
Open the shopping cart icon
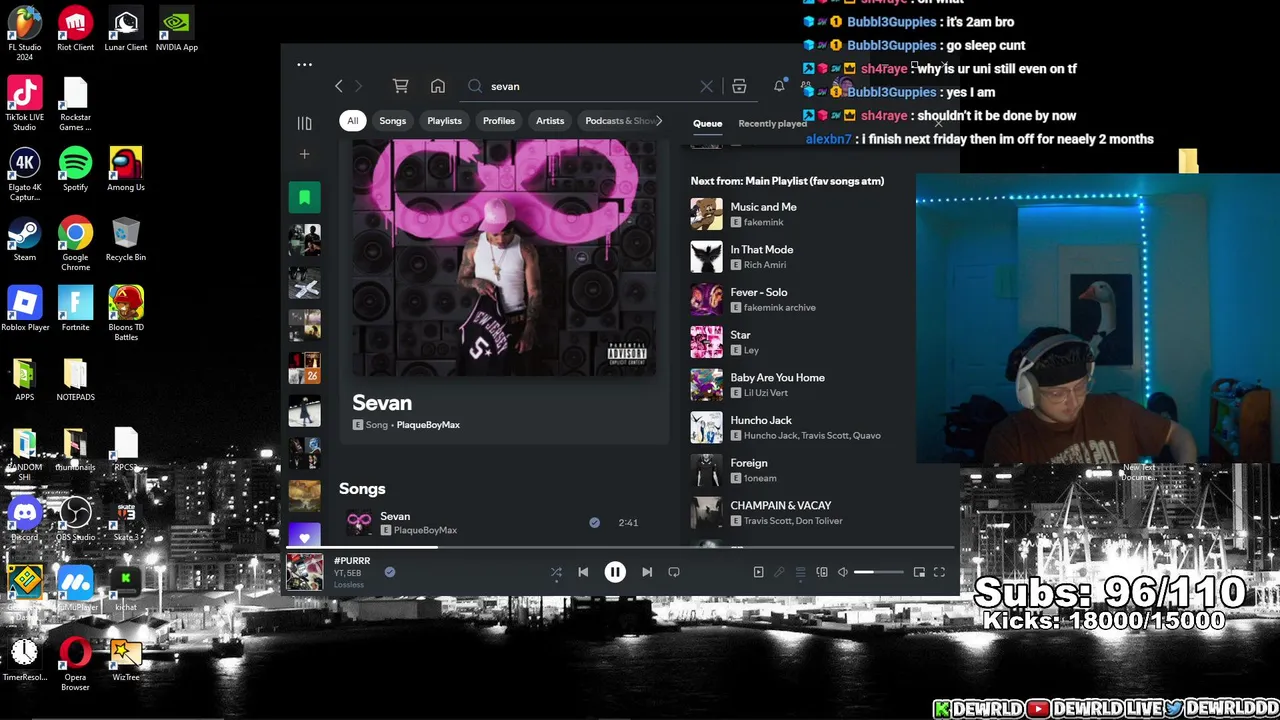tap(400, 87)
